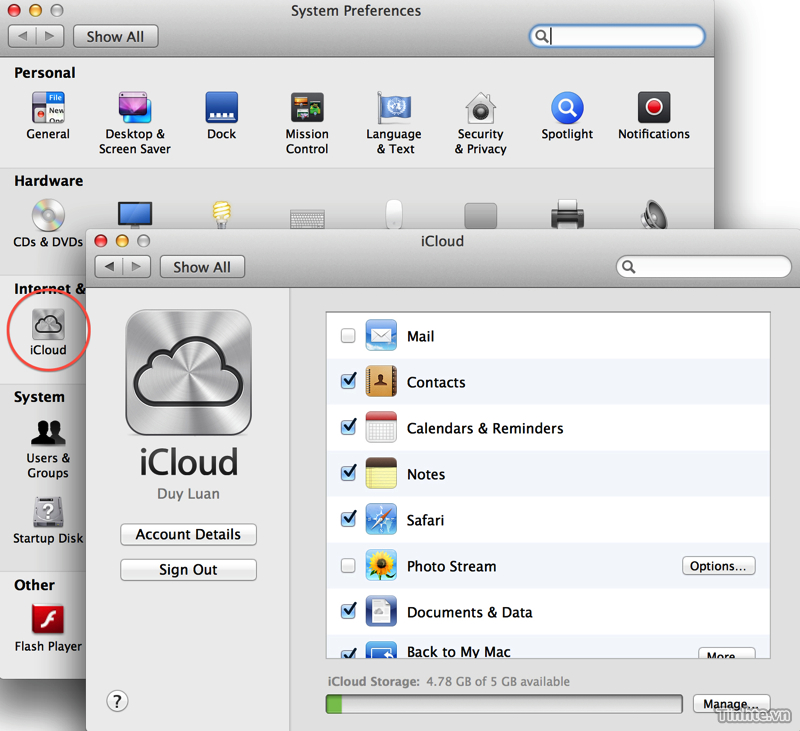Click the Mail envelope icon in iCloud list
Screen dimensions: 800x731
381,335
